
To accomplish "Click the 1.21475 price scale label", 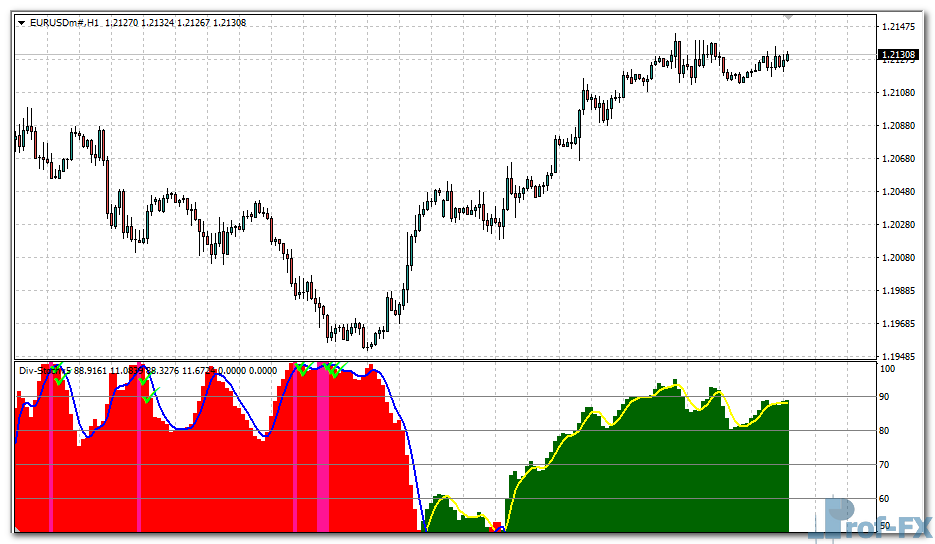I will point(899,27).
